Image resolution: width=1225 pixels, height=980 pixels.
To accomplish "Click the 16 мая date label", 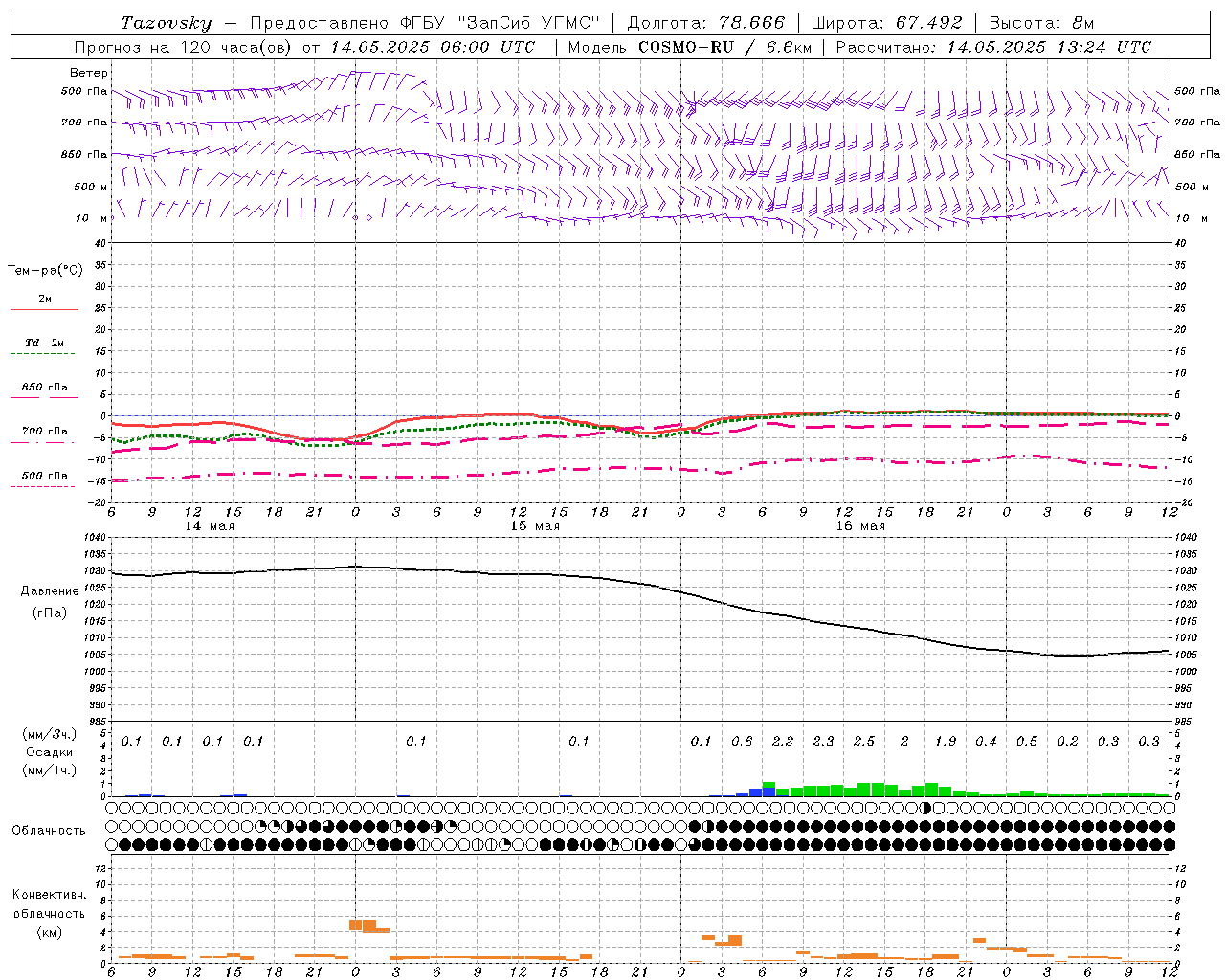I will coord(860,526).
